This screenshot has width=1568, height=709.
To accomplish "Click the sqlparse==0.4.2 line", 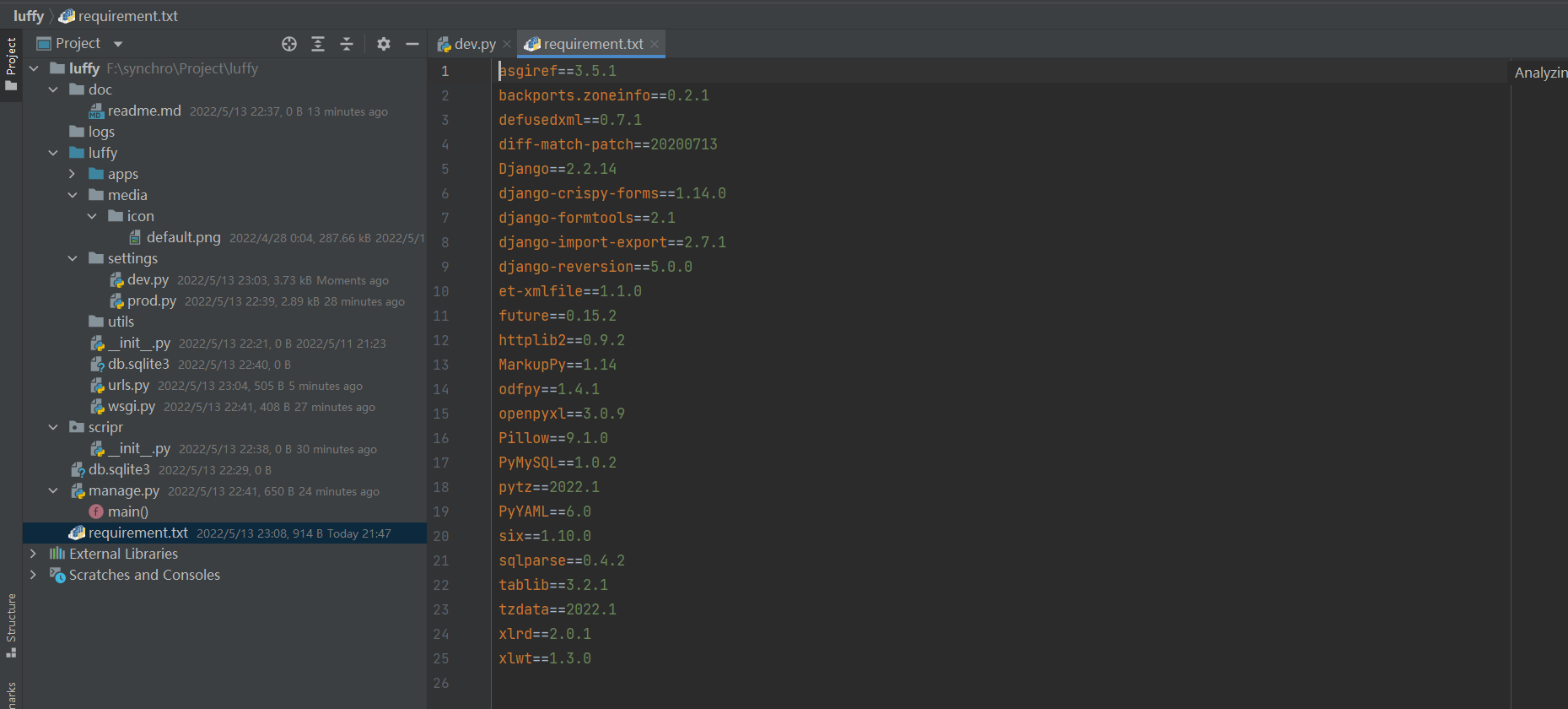I will point(562,560).
